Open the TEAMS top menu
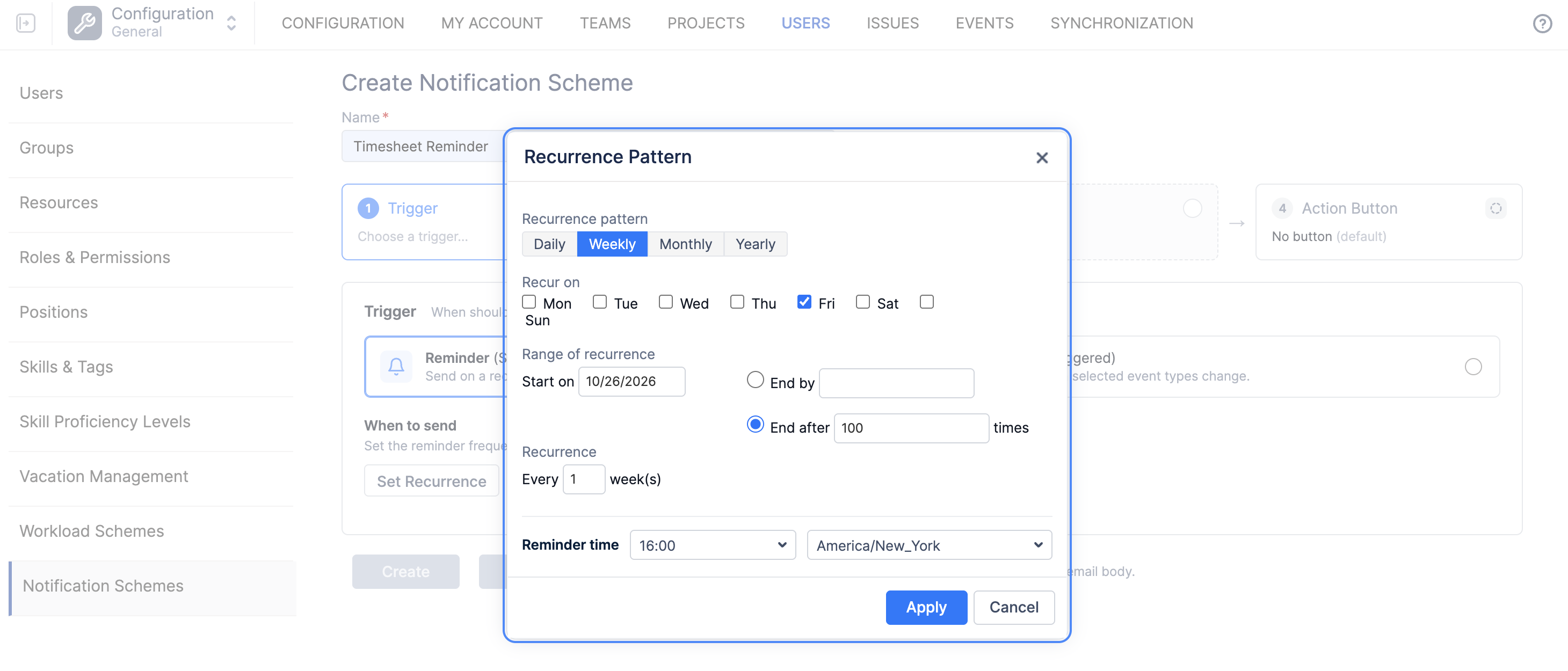The width and height of the screenshot is (1568, 671). [605, 23]
